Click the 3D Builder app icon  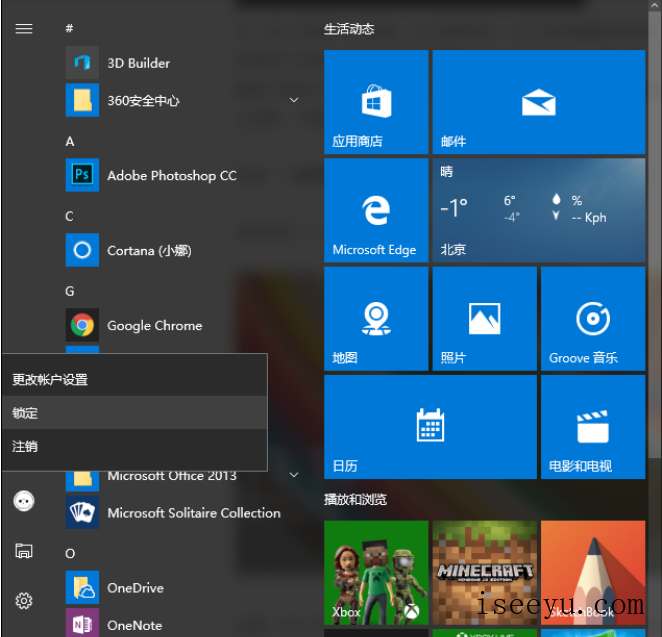pyautogui.click(x=82, y=63)
